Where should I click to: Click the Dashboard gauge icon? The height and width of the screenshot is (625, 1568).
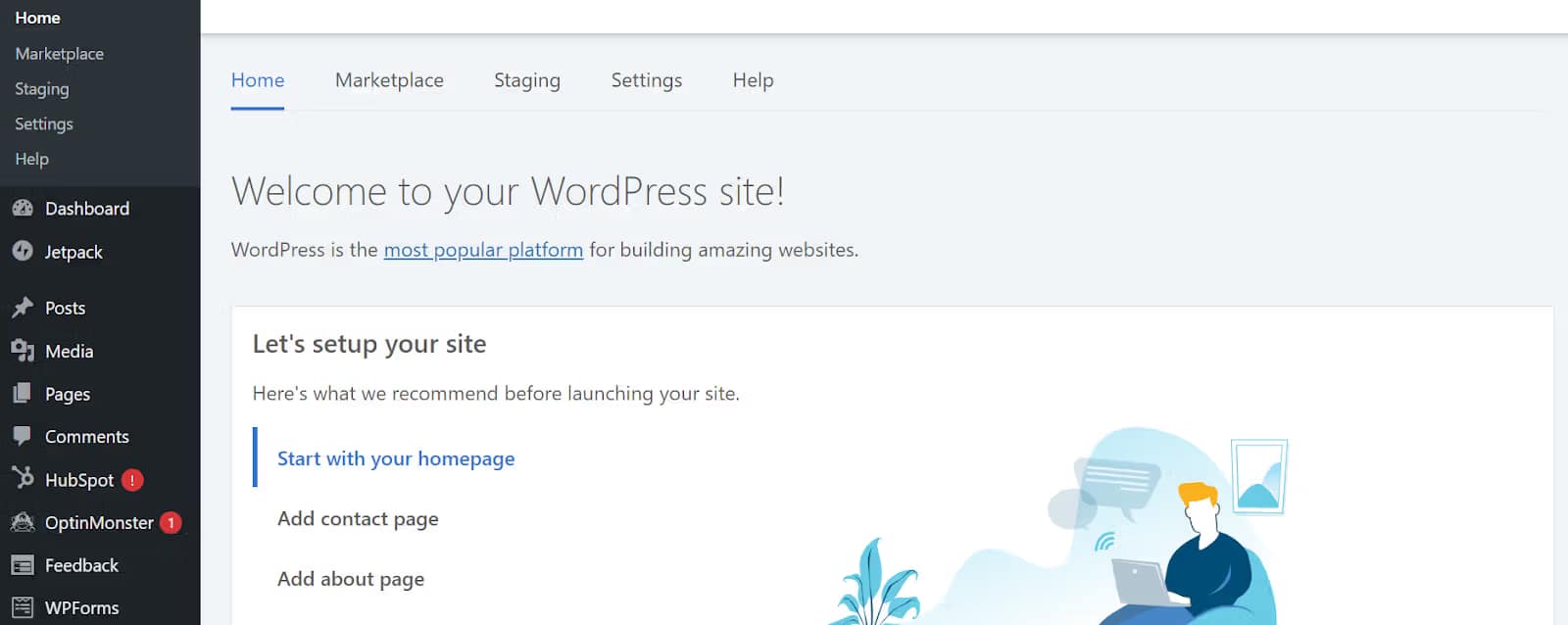tap(22, 208)
